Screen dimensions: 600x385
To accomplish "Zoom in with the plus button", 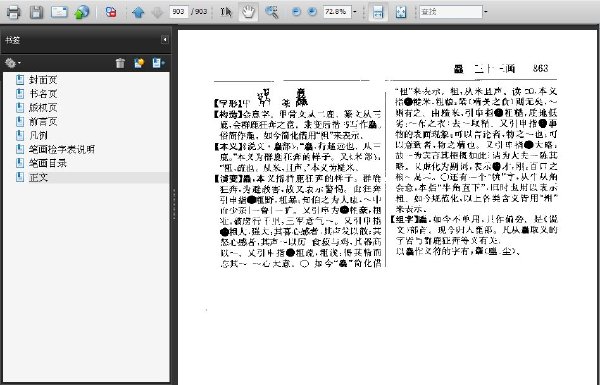I will (312, 12).
